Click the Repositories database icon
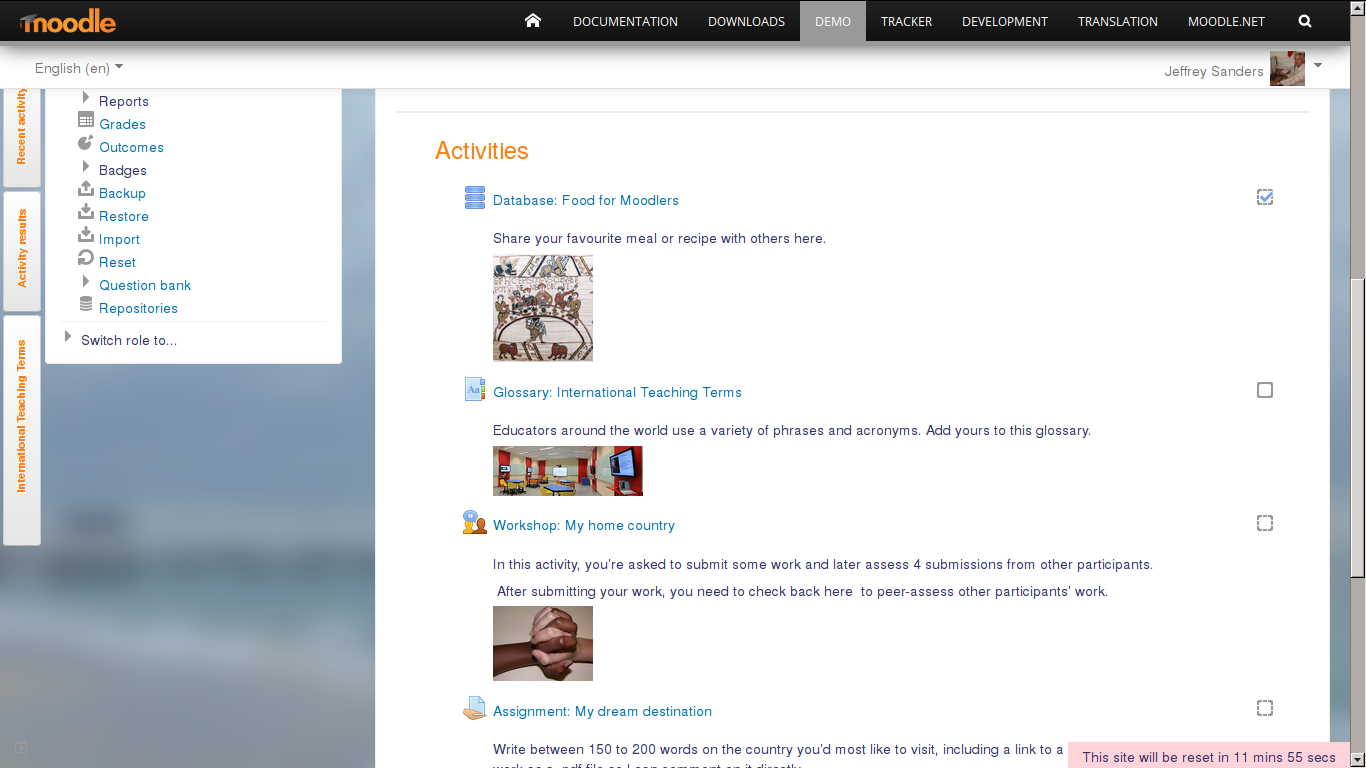Screen dimensions: 1366x768 (86, 304)
